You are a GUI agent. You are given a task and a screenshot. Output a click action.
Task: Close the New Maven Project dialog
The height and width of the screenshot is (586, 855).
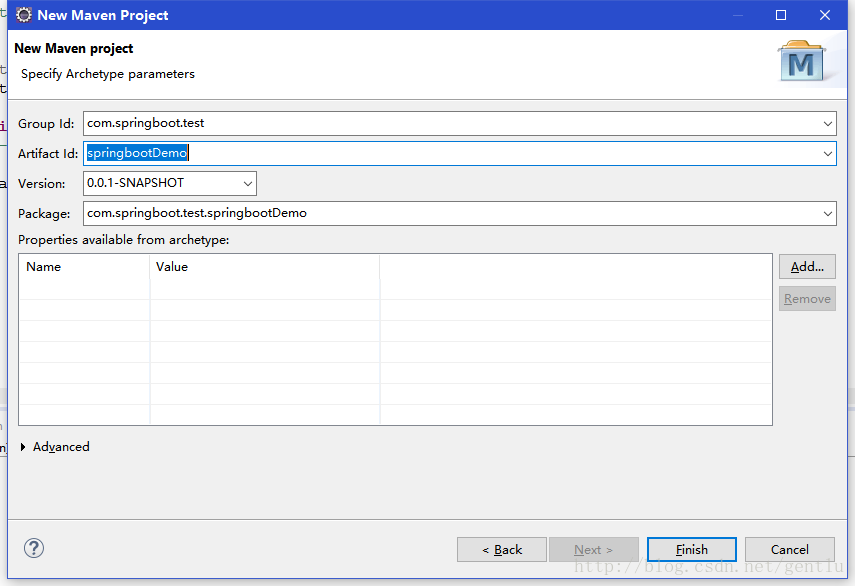coord(825,15)
